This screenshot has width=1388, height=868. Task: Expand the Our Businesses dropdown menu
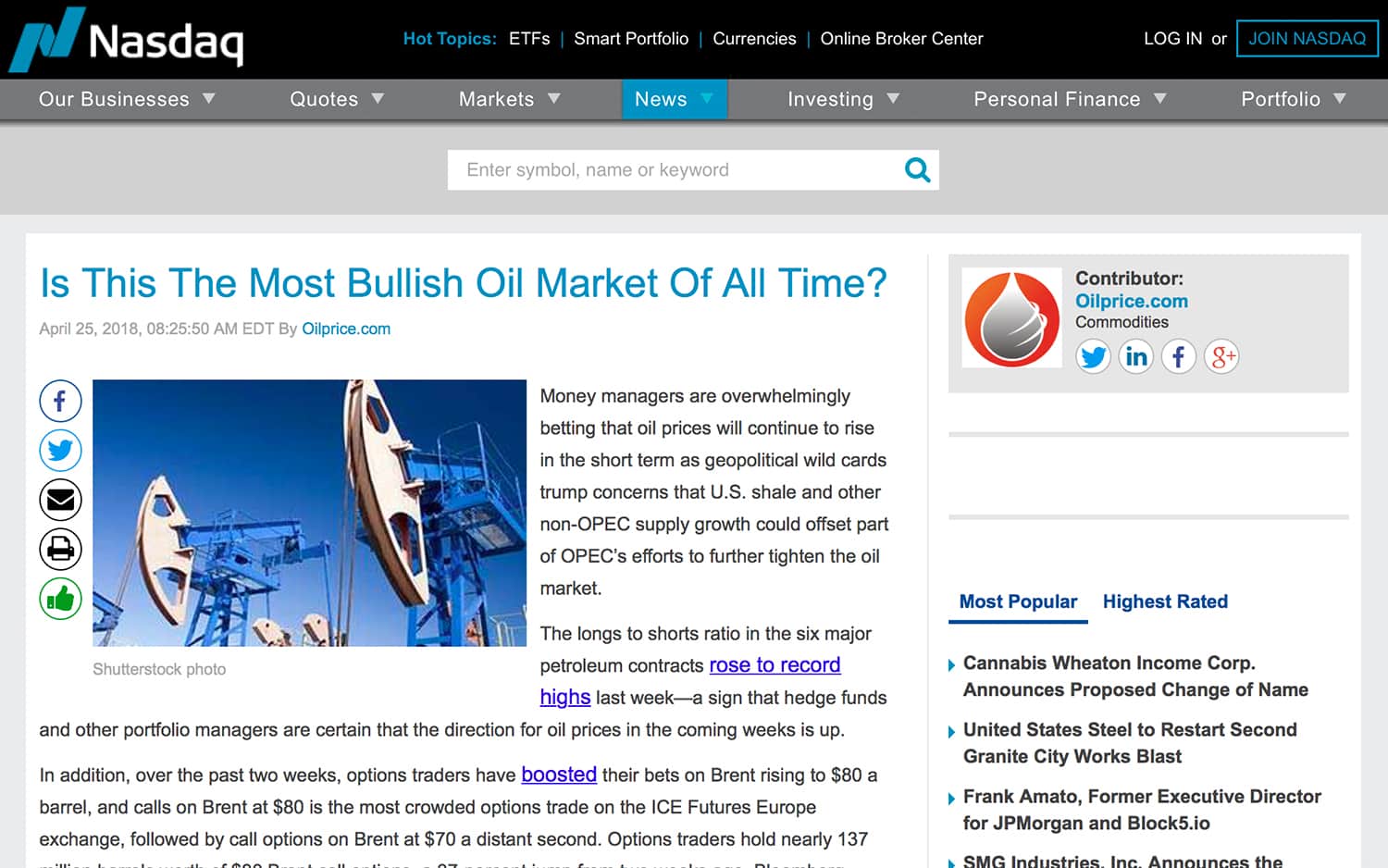[126, 99]
